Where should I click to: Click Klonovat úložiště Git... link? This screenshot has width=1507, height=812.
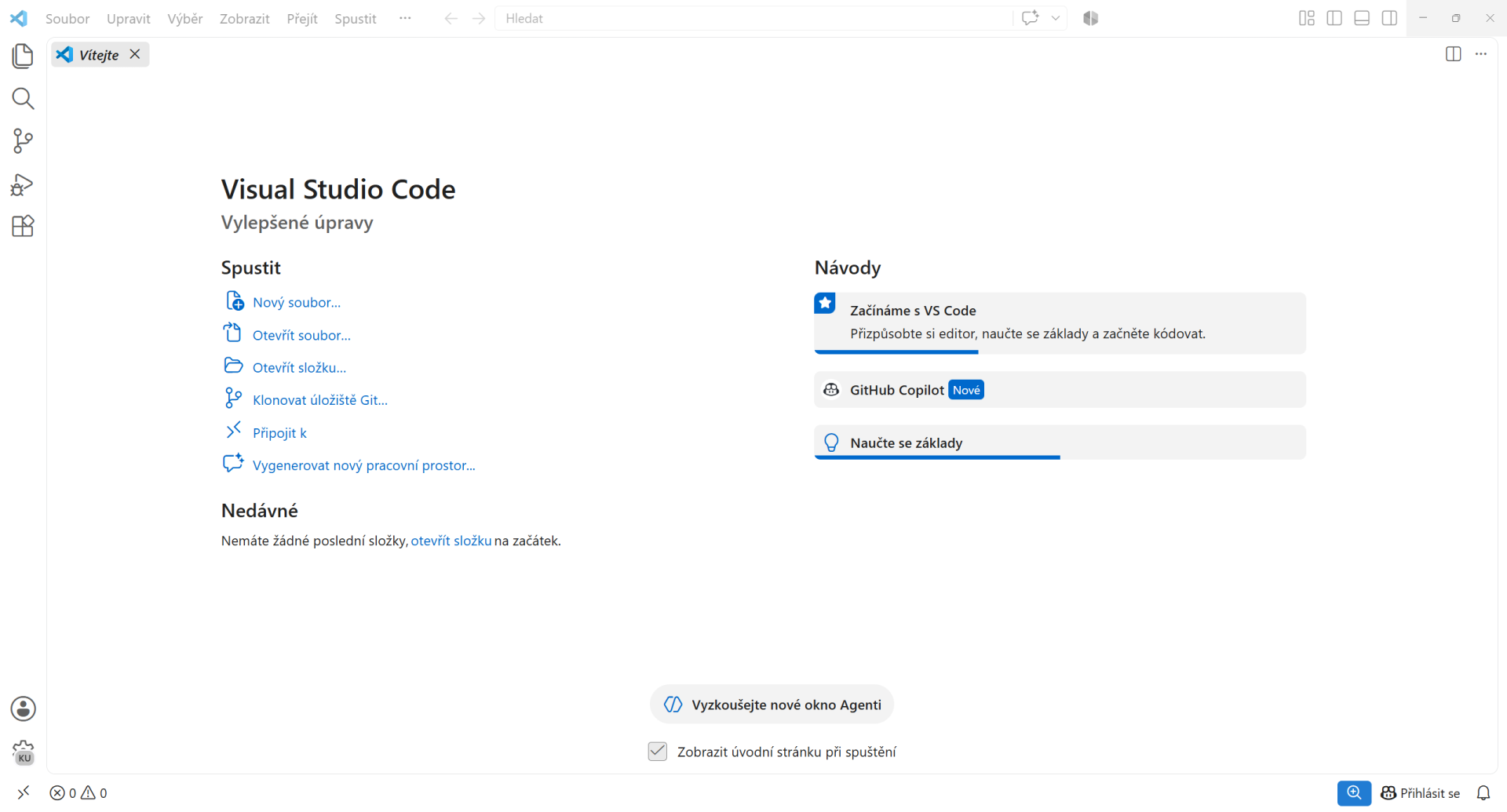tap(320, 400)
